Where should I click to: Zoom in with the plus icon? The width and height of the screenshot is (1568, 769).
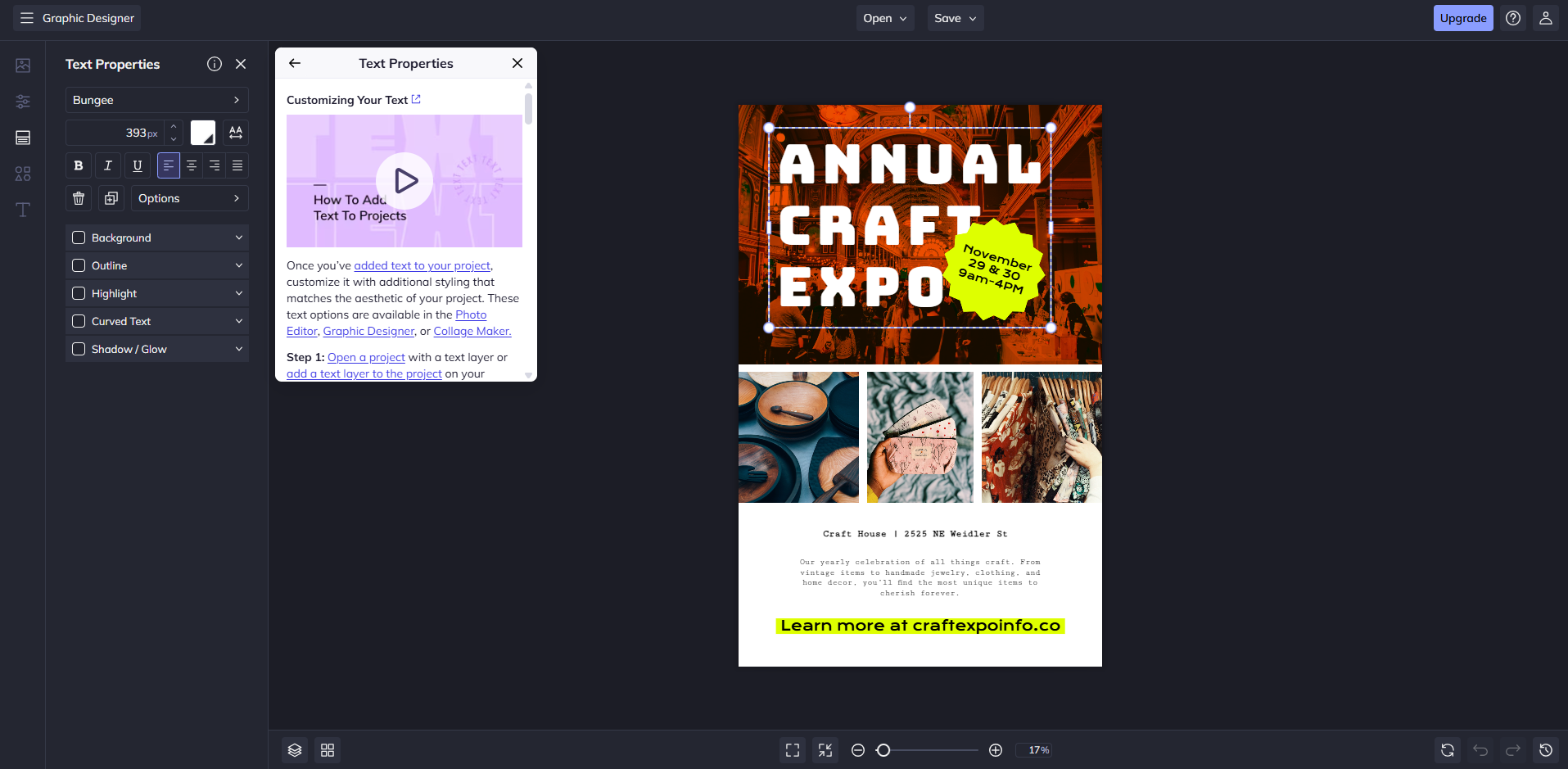pos(996,750)
